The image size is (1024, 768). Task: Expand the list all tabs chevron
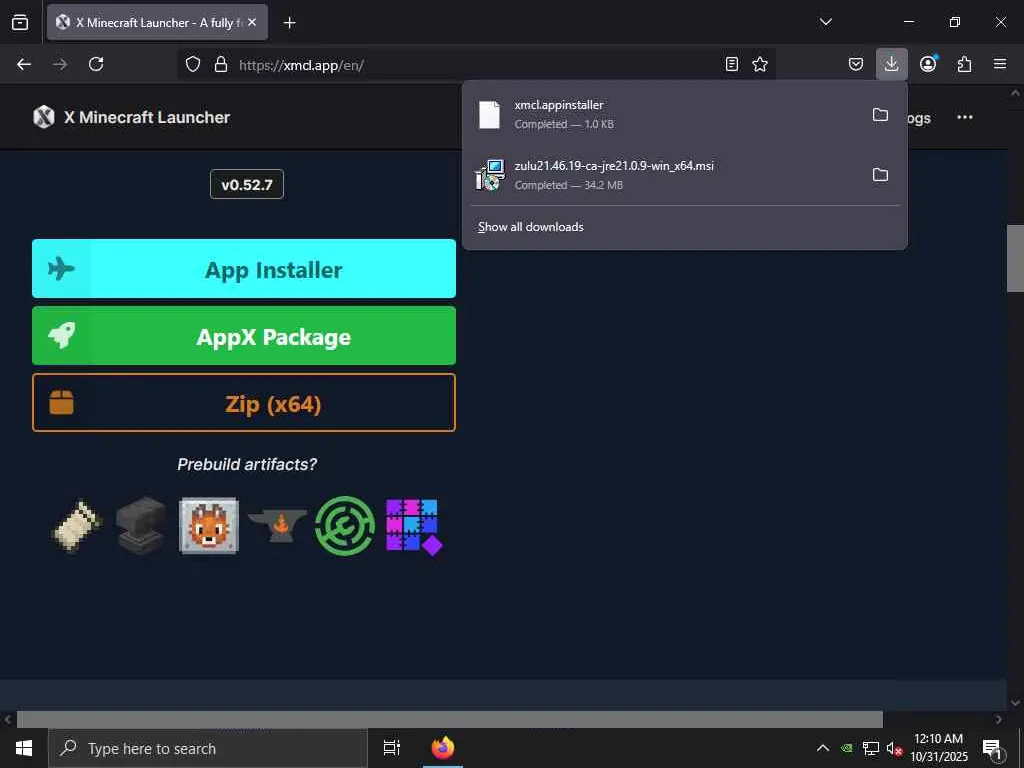(x=825, y=22)
